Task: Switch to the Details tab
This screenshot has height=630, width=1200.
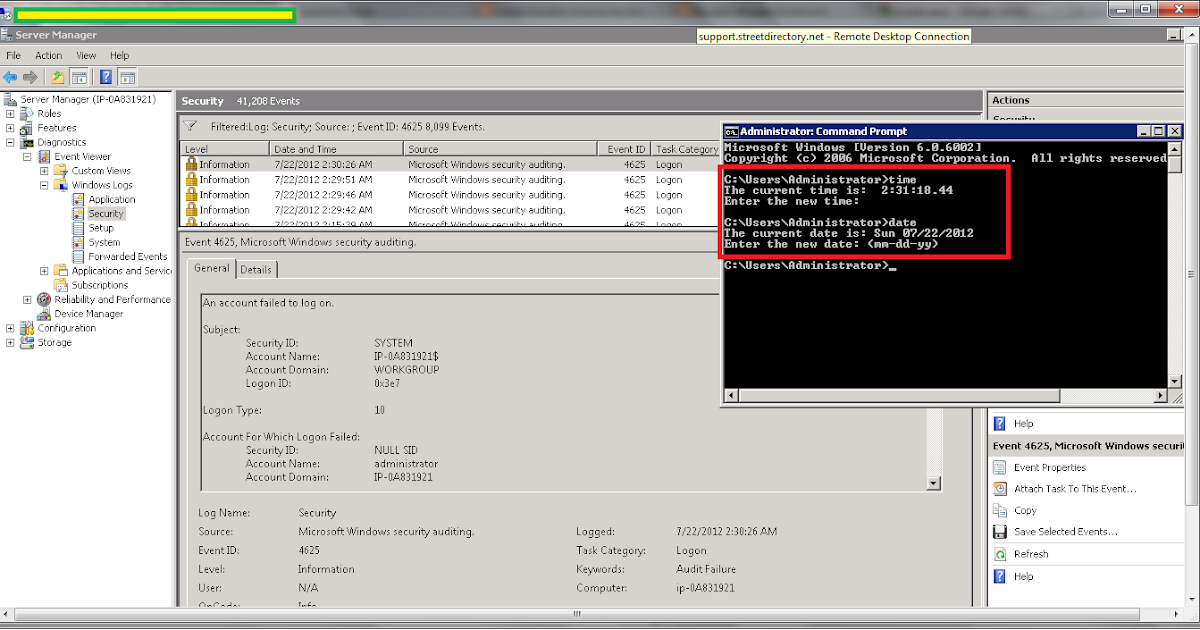Action: coord(256,268)
